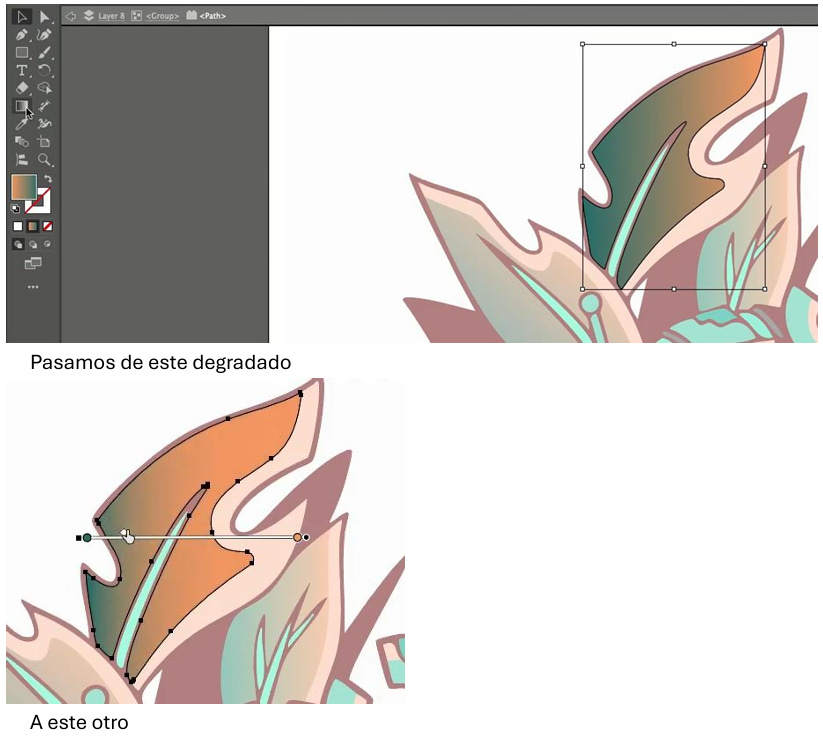Select the Curvature tool

tap(45, 35)
